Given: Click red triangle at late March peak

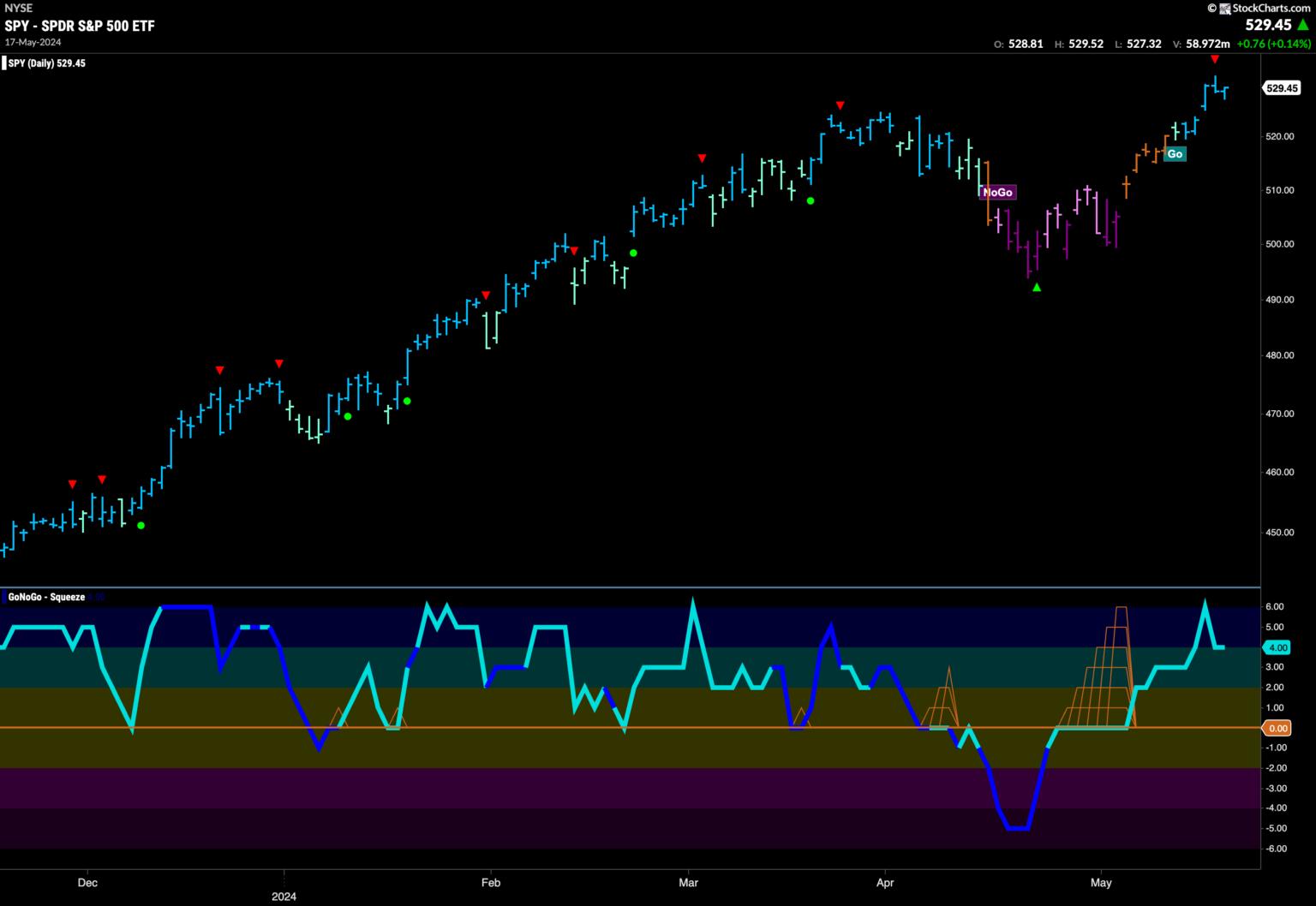Looking at the screenshot, I should [x=840, y=105].
